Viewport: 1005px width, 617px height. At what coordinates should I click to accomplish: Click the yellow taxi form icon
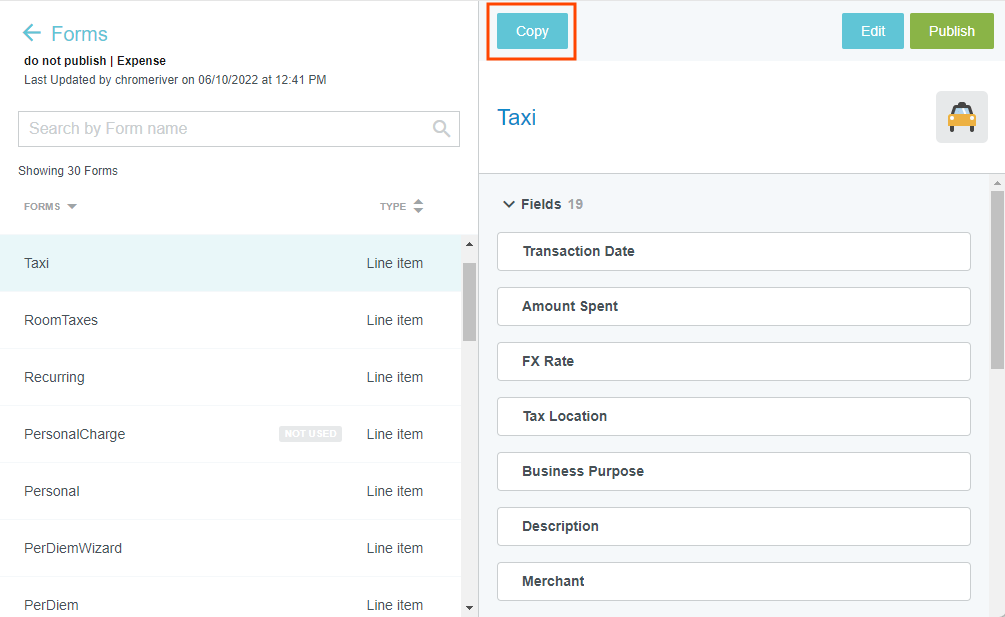(x=961, y=117)
